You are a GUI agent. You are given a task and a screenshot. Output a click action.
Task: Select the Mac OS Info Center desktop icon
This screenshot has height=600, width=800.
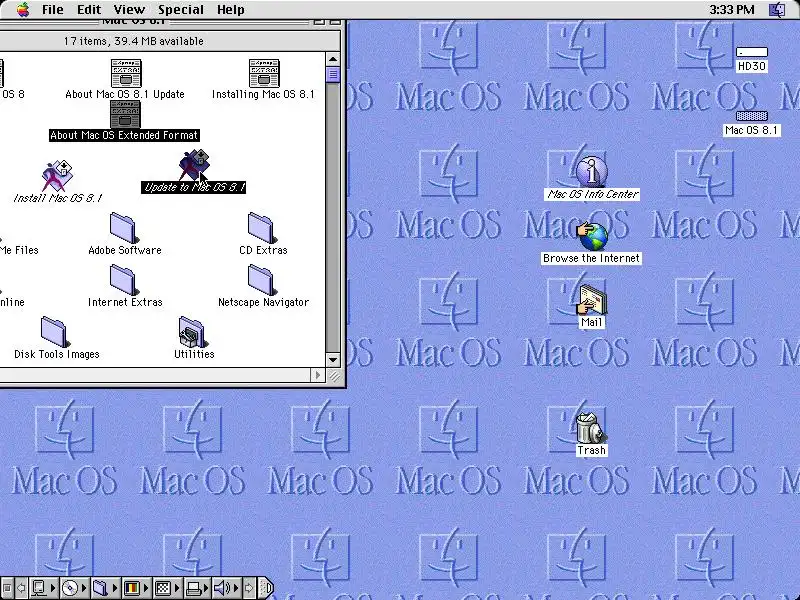click(591, 179)
